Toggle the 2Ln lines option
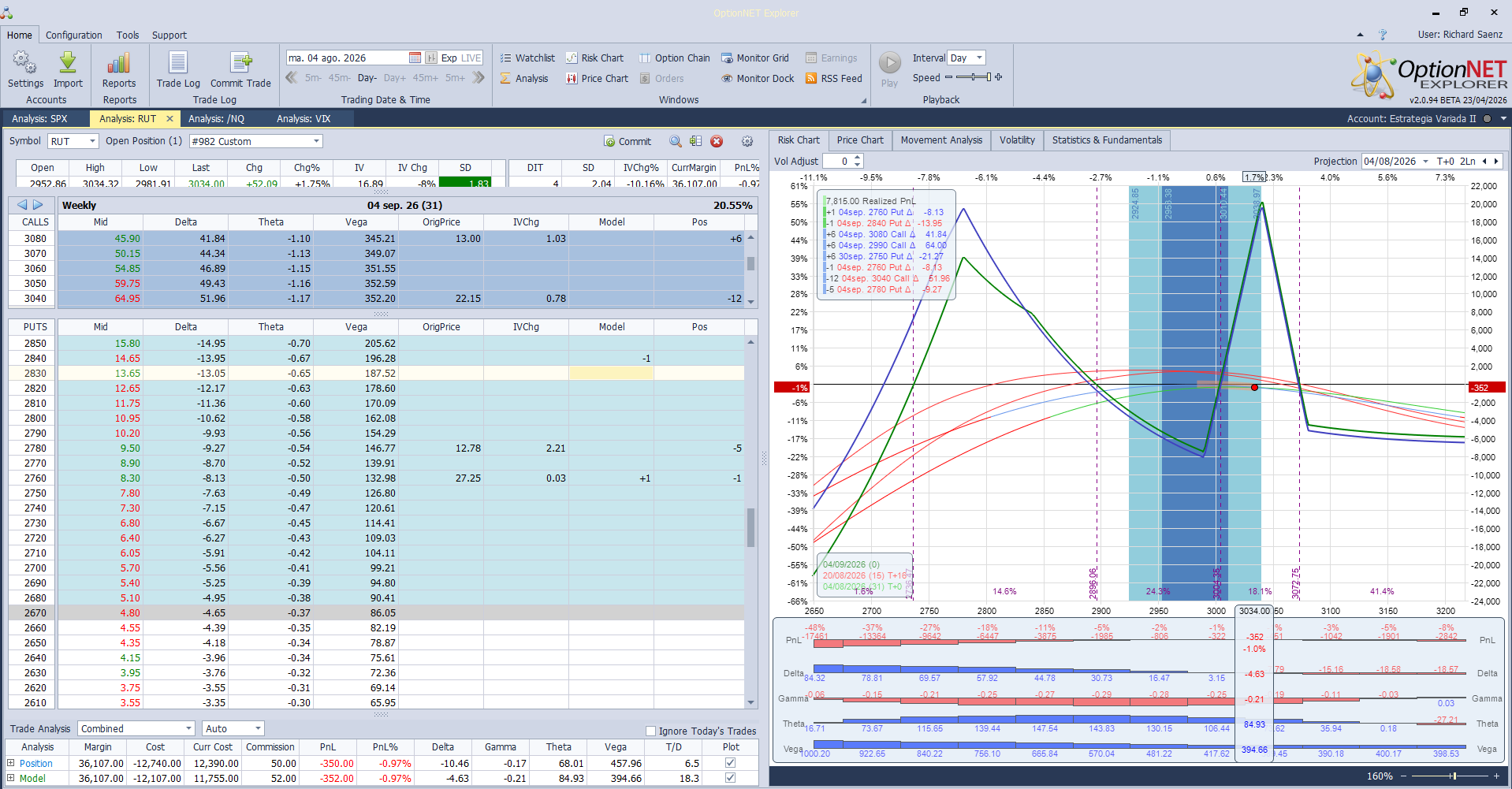Viewport: 1512px width, 789px height. pos(1467,162)
